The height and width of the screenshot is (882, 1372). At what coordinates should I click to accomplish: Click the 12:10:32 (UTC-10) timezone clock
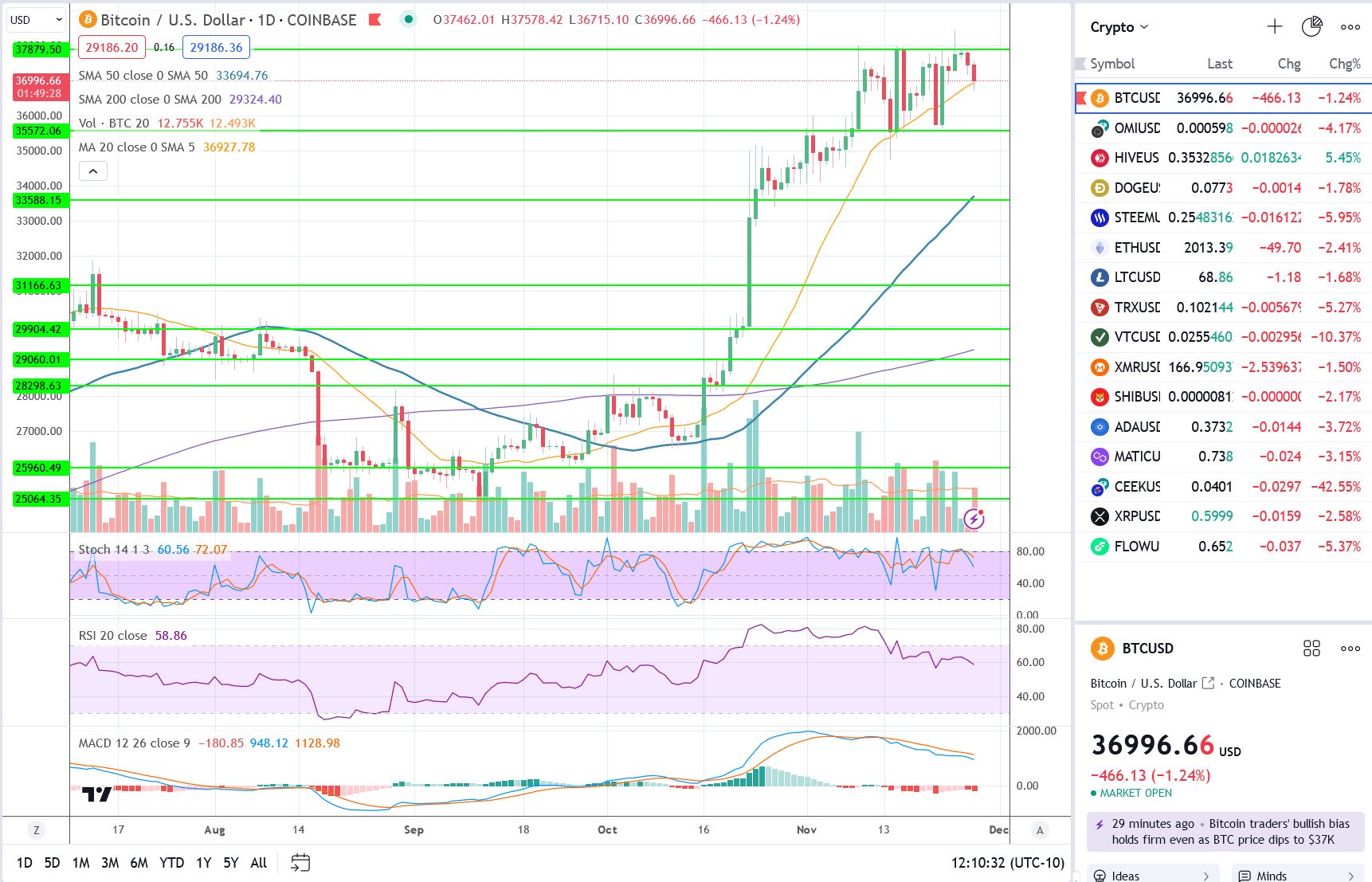[x=1007, y=863]
